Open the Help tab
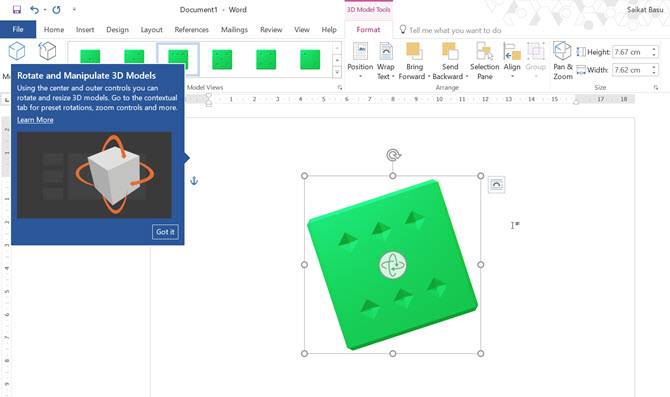670x397 pixels. pos(329,29)
